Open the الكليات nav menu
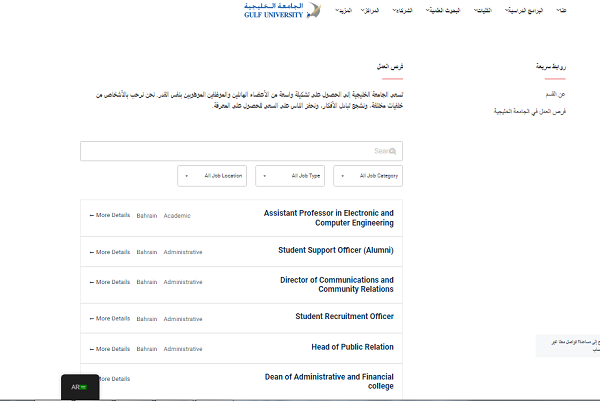This screenshot has height=401, width=600. coord(483,10)
